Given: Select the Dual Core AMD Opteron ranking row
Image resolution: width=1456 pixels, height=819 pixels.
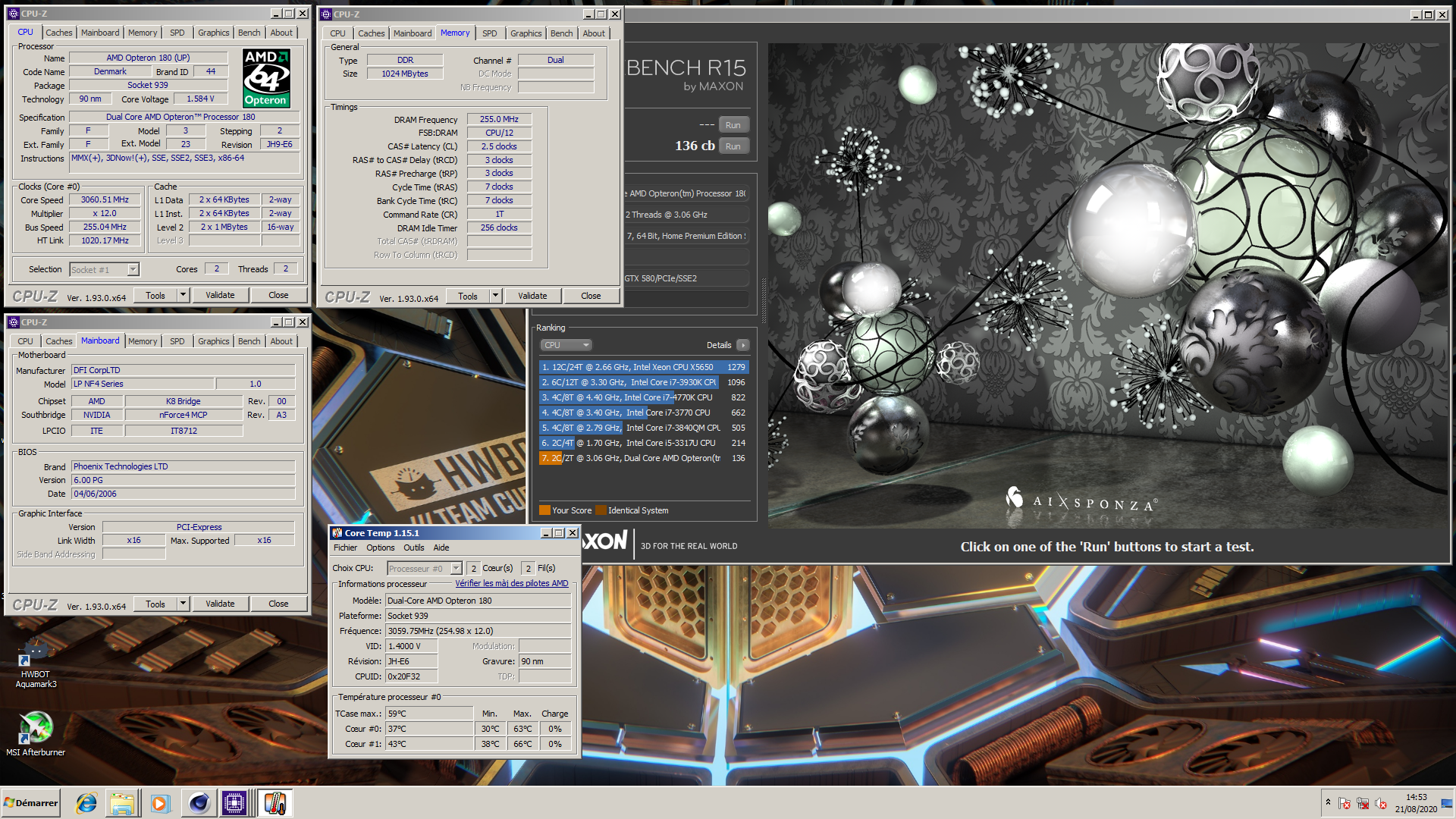Looking at the screenshot, I should pos(644,458).
